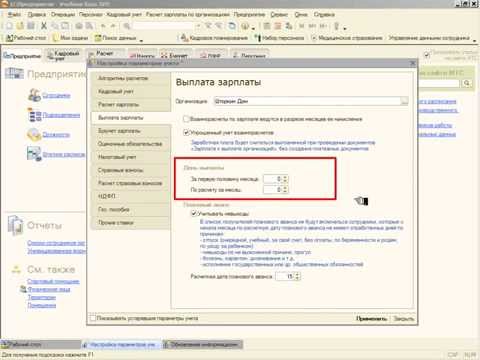Open the Подразделения link

61,115
